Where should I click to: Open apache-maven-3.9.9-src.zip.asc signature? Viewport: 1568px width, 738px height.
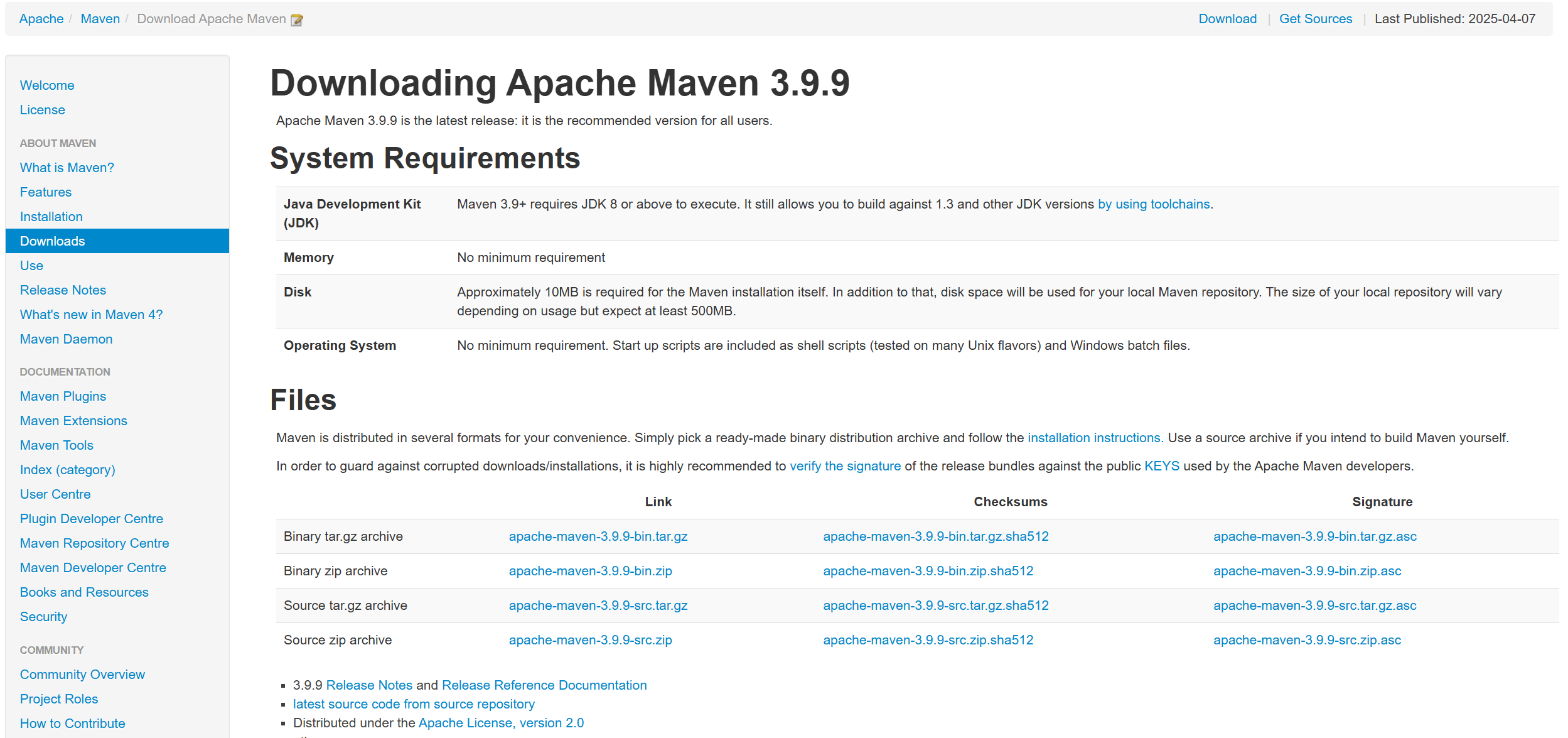(1306, 640)
